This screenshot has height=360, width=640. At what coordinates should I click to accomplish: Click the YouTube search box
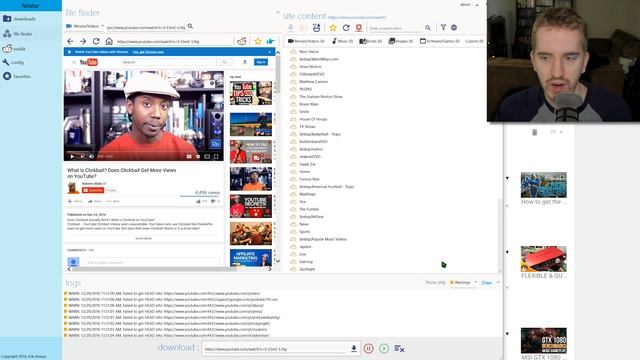click(169, 62)
